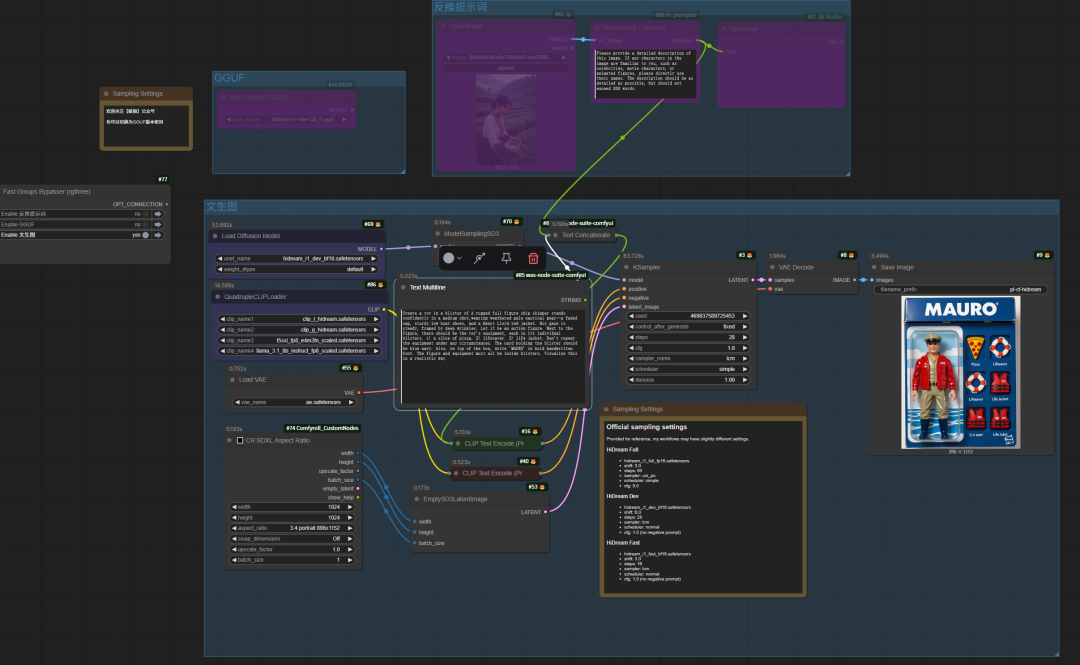Click the MODEL output slot on Load Diffusion Model
Screen dimensions: 1080x665
tap(381, 249)
